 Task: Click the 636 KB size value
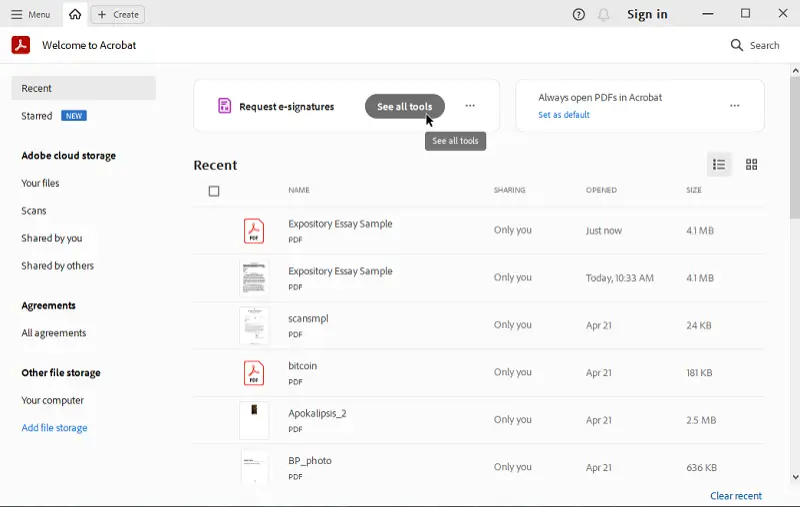click(702, 468)
